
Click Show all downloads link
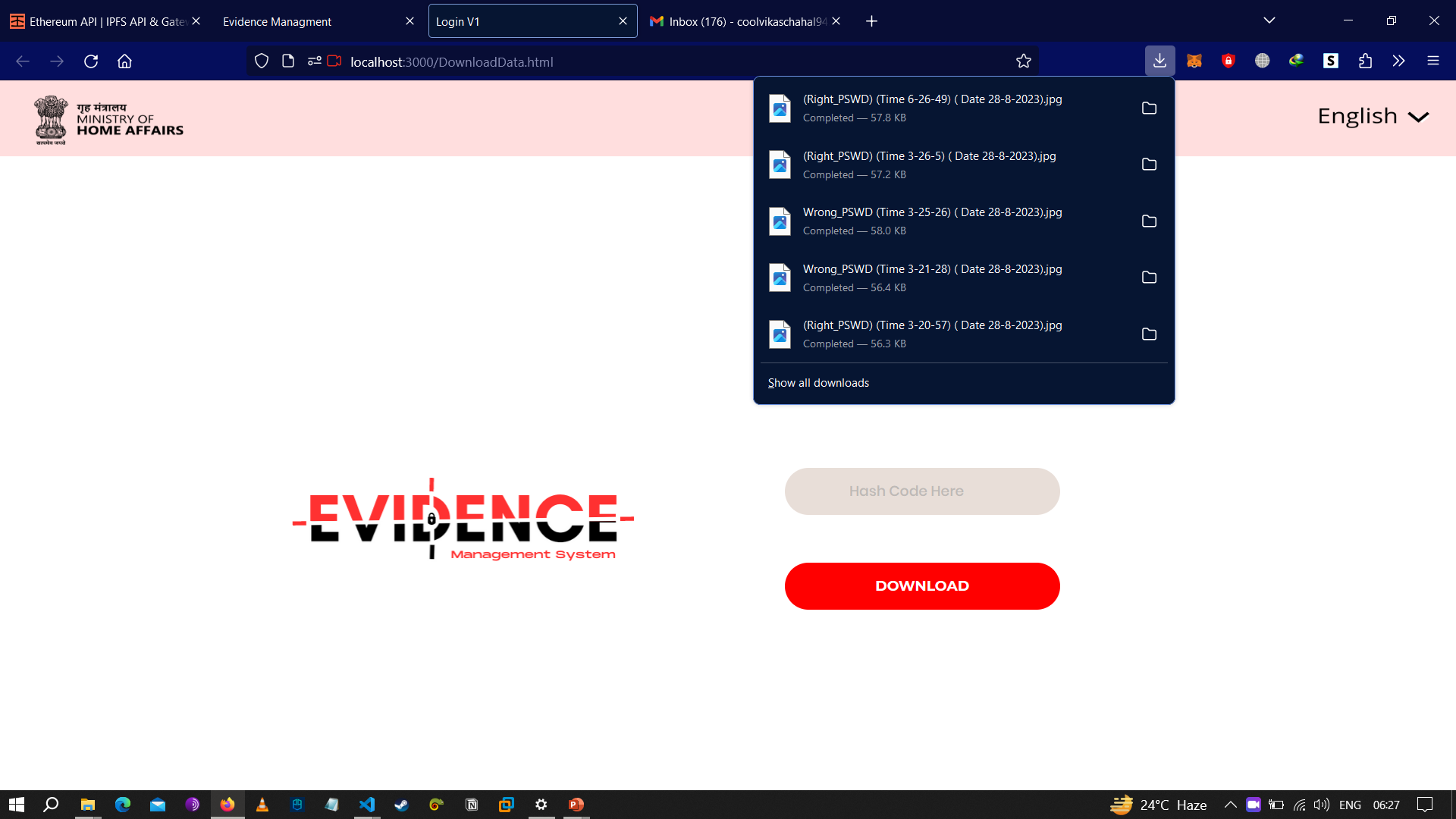tap(818, 383)
